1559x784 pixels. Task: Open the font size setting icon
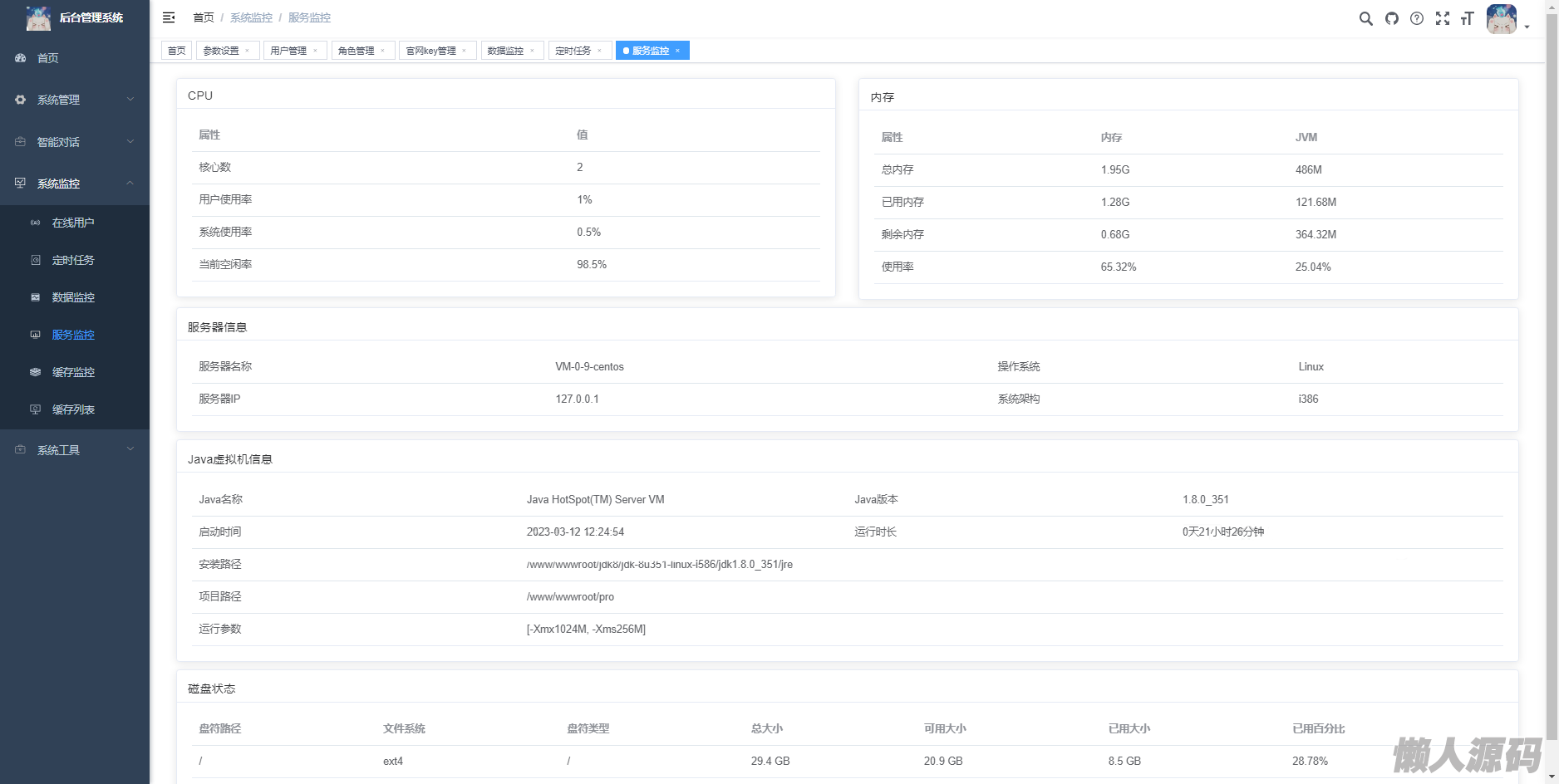[x=1468, y=18]
